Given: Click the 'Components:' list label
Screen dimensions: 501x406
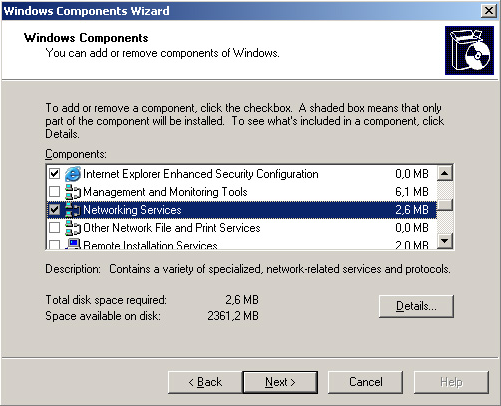Looking at the screenshot, I should 76,154.
